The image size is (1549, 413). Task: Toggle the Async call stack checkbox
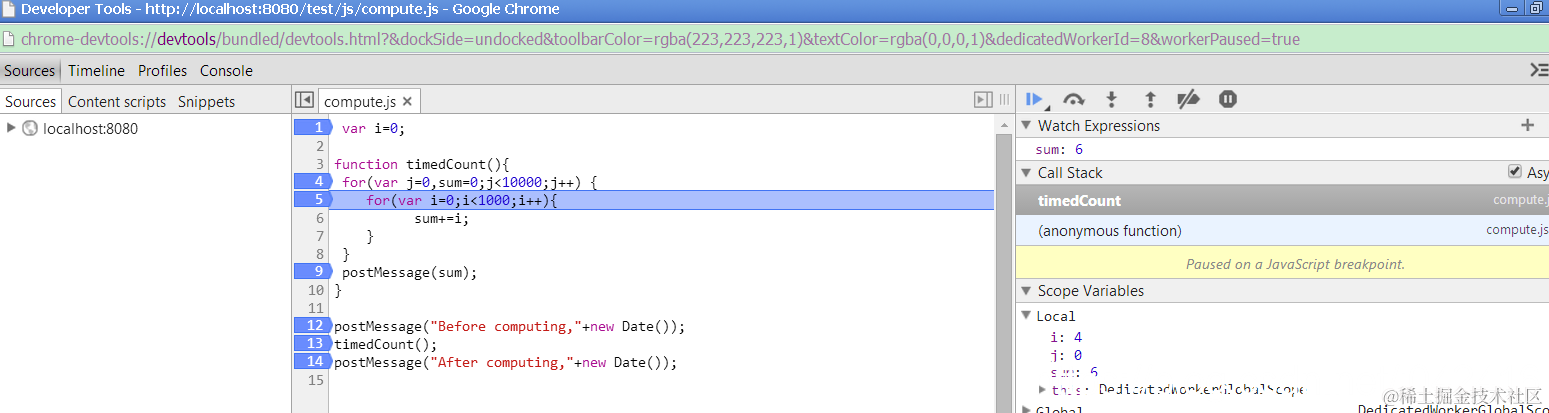pyautogui.click(x=1514, y=172)
